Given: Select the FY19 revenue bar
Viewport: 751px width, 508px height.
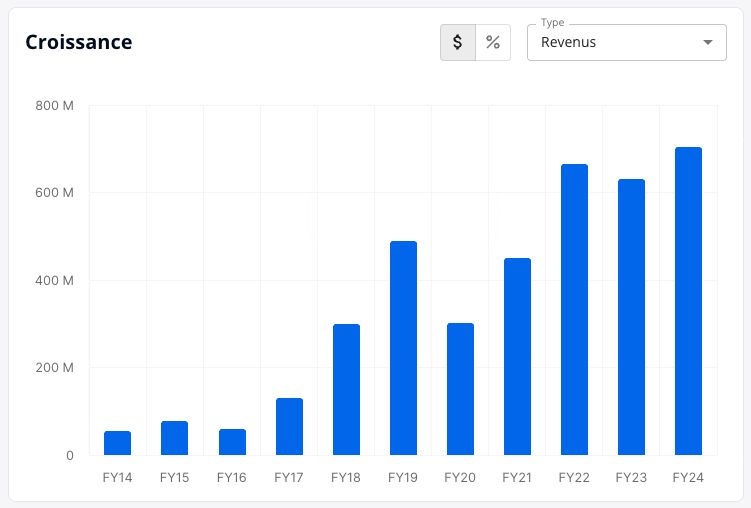Looking at the screenshot, I should coord(403,348).
